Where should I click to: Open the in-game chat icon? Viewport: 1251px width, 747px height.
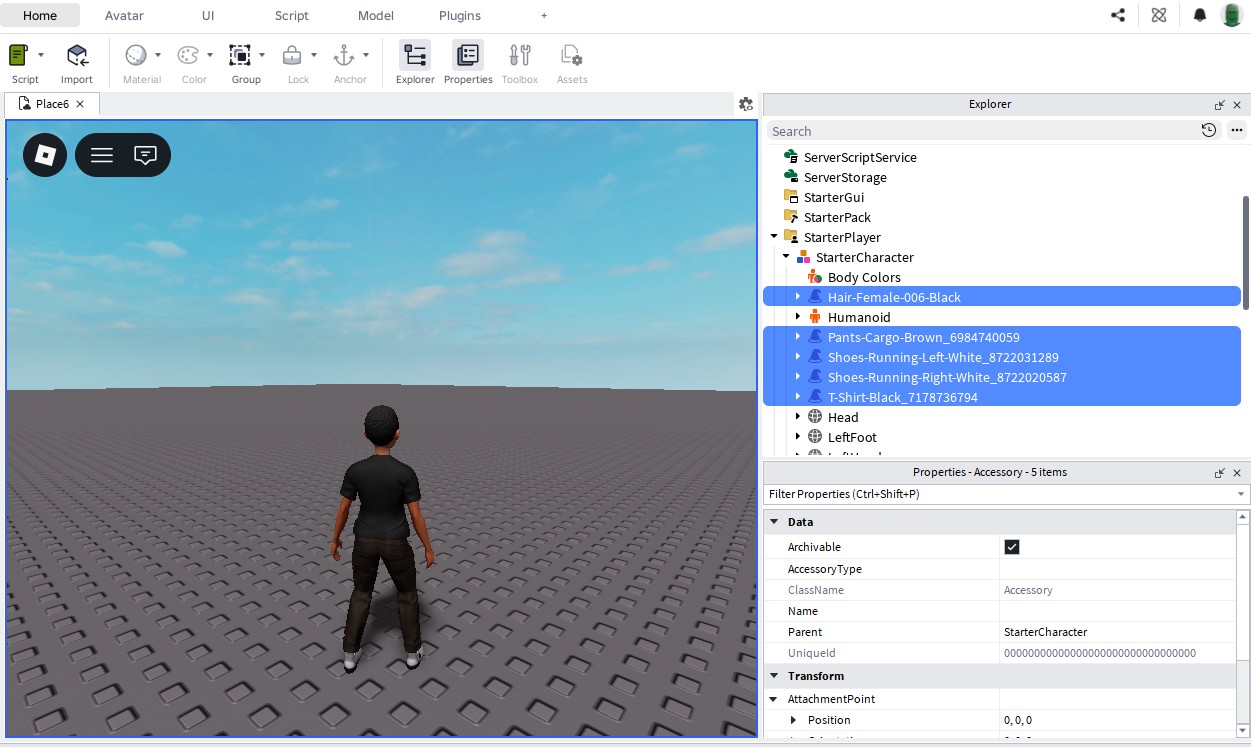tap(146, 155)
